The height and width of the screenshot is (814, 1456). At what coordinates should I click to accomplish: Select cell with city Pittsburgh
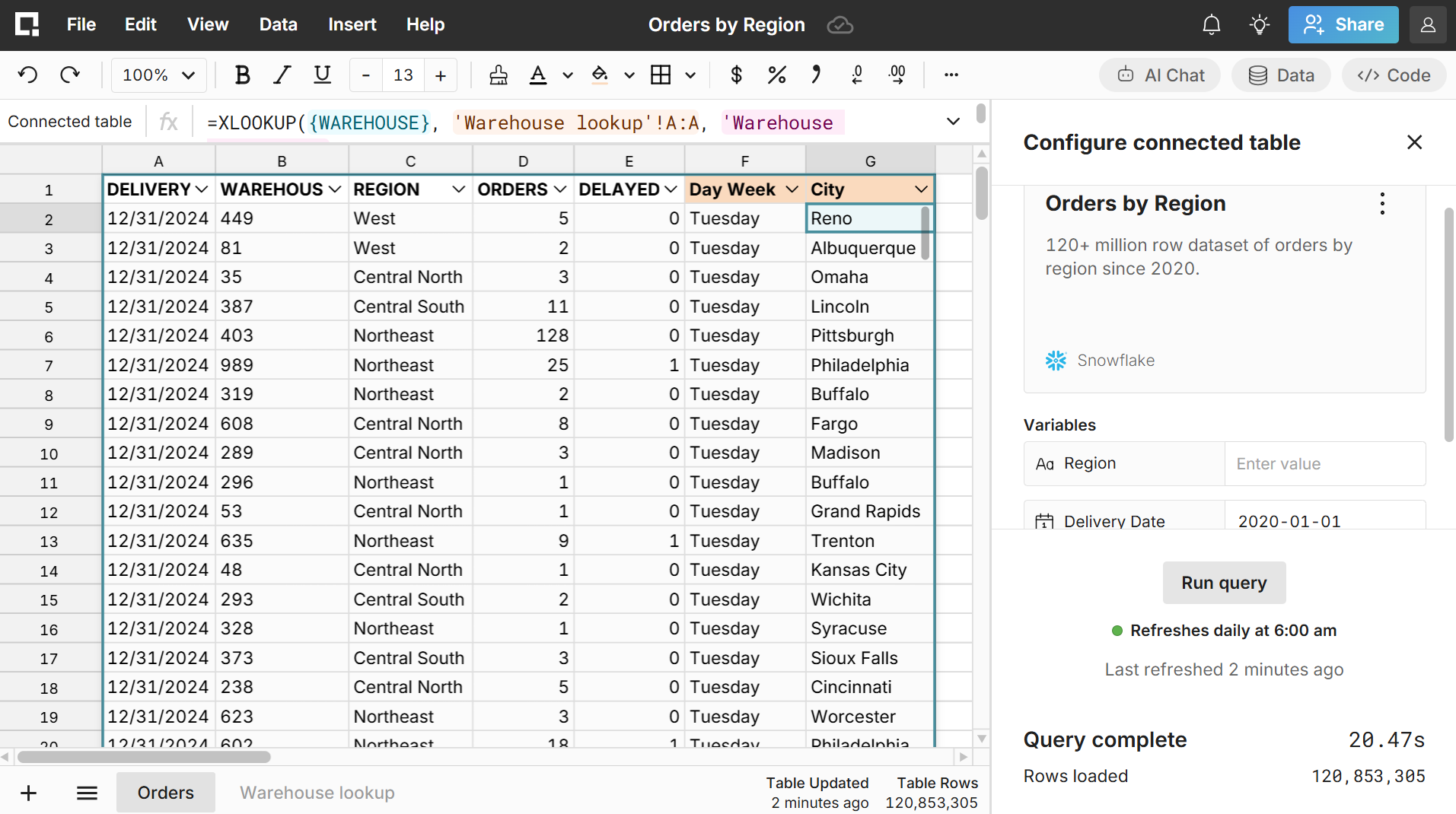tap(869, 335)
